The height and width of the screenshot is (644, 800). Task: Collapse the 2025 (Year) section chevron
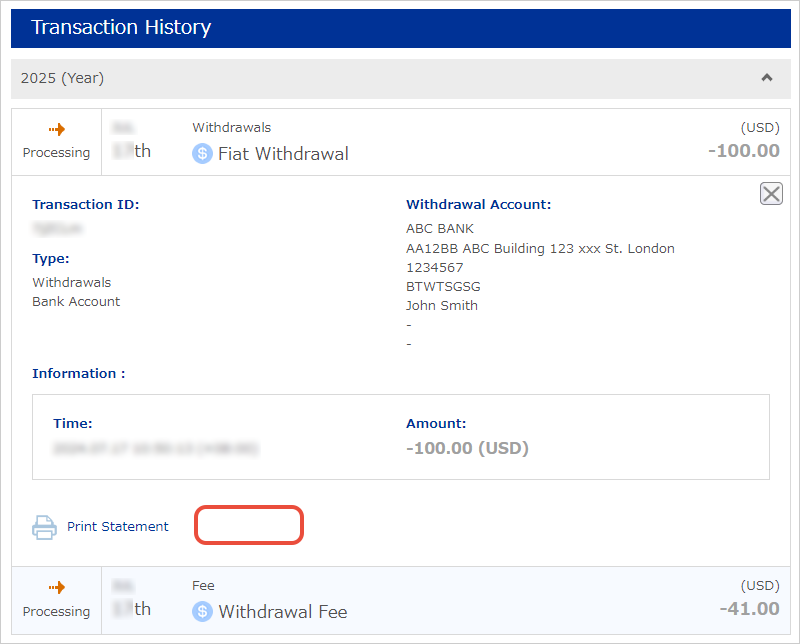tap(766, 78)
